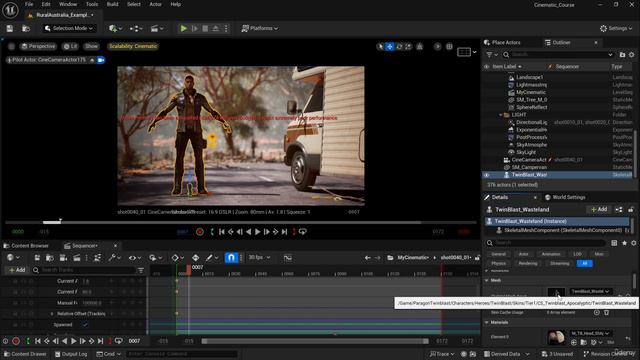Open the Perspective viewport options

38,46
